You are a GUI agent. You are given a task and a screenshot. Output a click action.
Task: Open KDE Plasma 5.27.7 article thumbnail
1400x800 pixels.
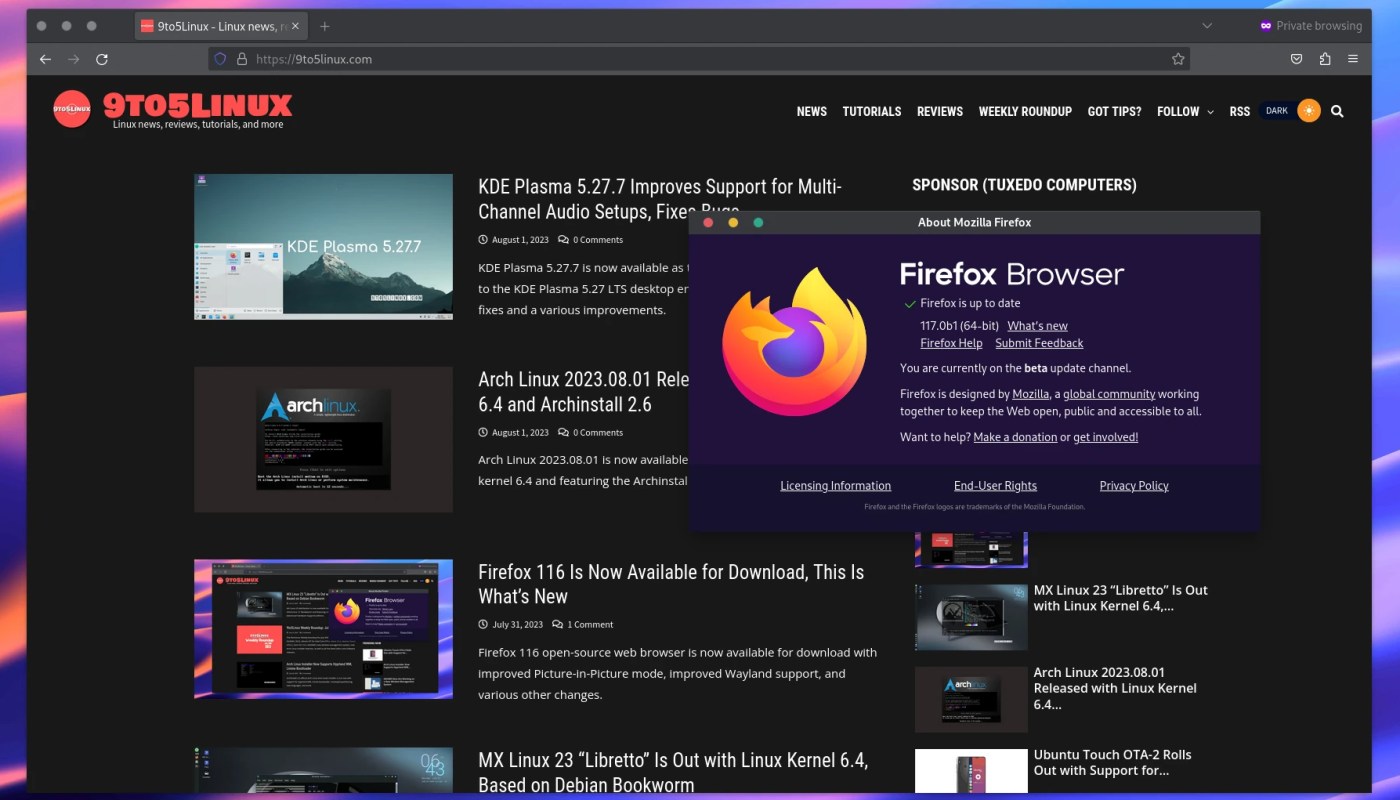(323, 247)
